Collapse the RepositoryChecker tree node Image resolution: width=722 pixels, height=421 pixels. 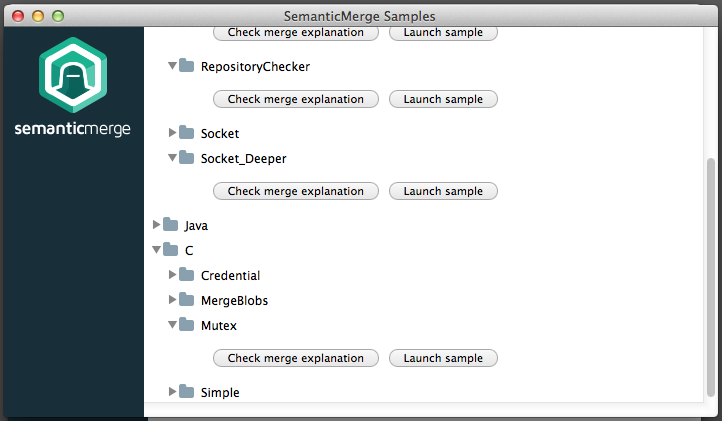click(x=172, y=67)
